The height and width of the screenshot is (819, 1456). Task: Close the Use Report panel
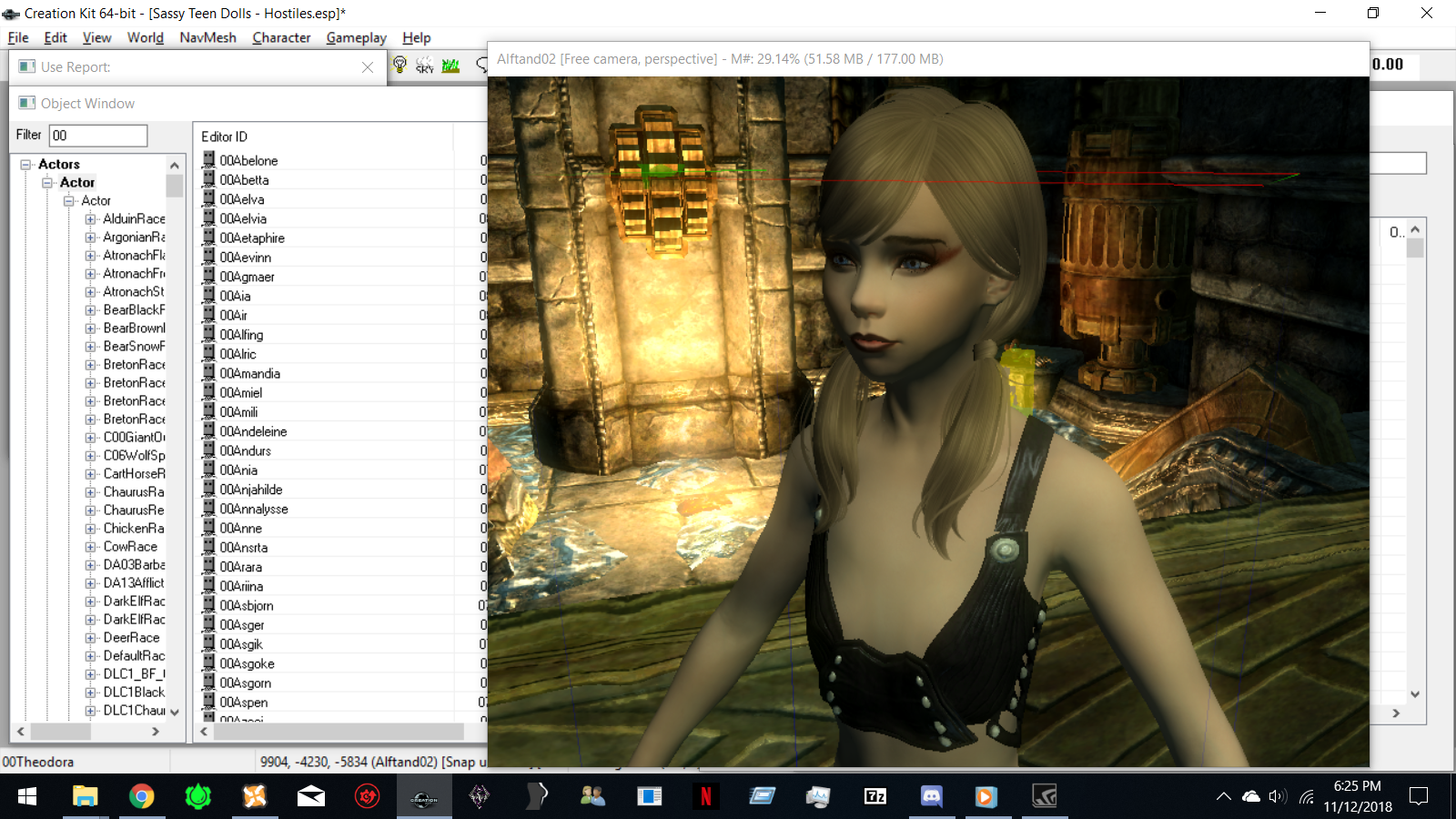click(x=368, y=67)
